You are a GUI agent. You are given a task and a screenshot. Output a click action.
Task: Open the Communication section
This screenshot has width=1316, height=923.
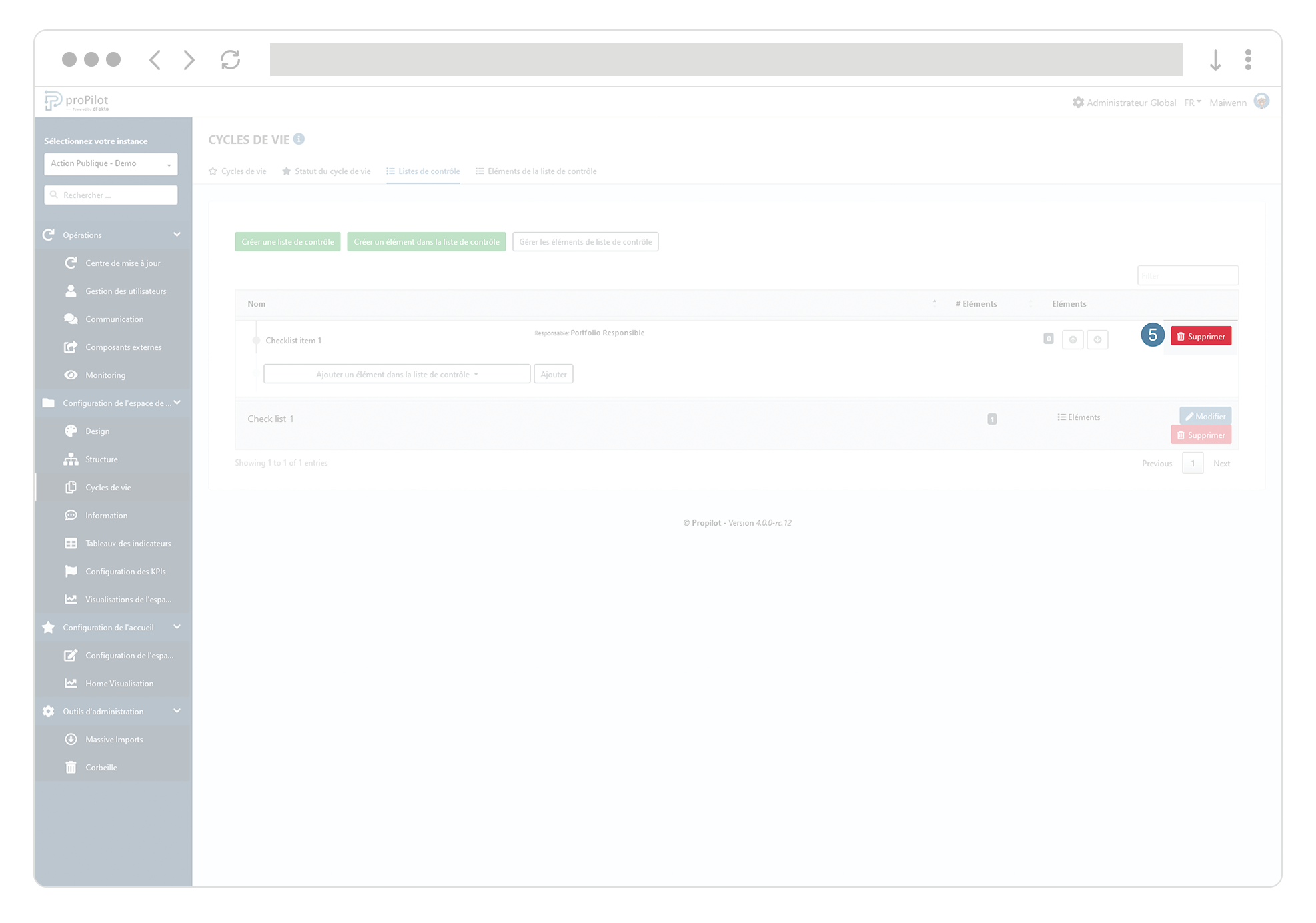point(115,319)
